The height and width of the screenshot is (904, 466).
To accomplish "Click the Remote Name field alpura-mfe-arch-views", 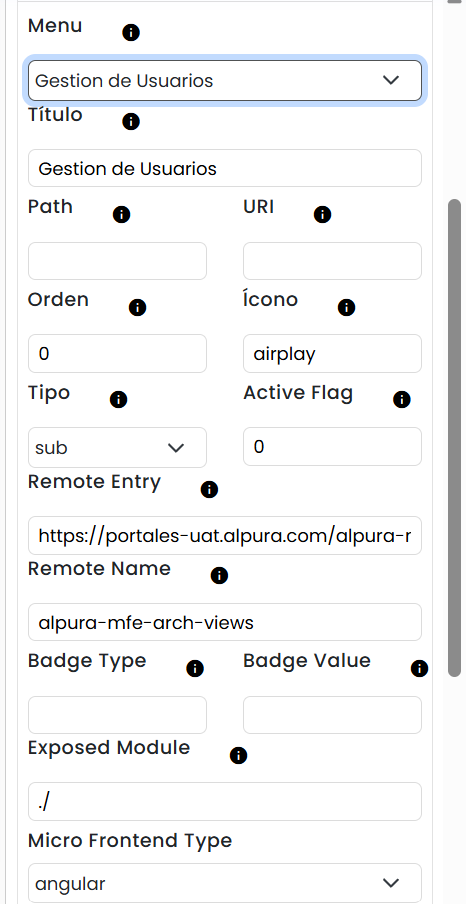I will pyautogui.click(x=225, y=622).
